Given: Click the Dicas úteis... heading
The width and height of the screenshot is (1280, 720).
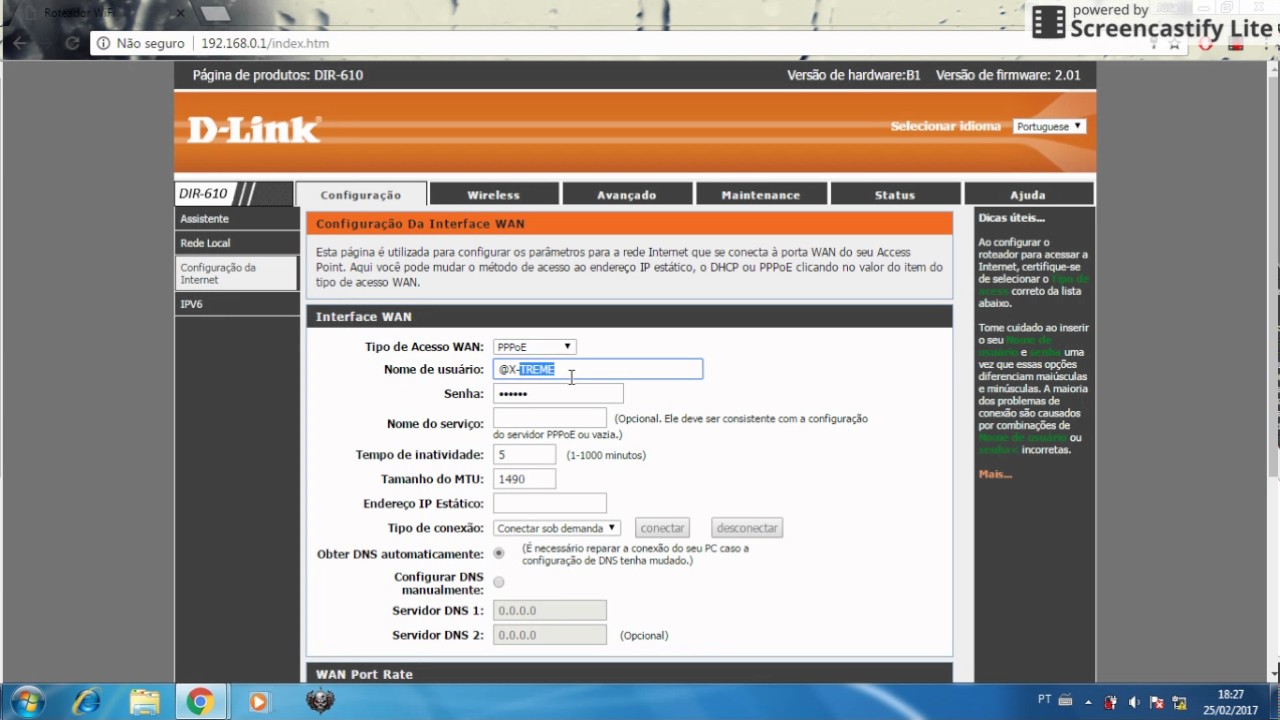Looking at the screenshot, I should 1011,218.
